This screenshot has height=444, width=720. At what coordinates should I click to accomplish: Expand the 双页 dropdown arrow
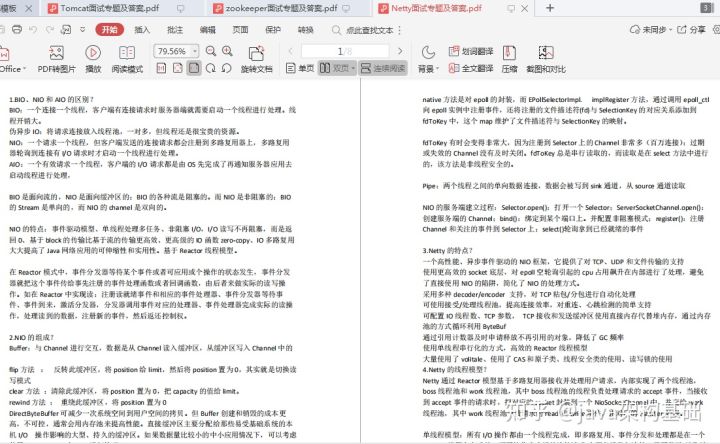tap(353, 68)
